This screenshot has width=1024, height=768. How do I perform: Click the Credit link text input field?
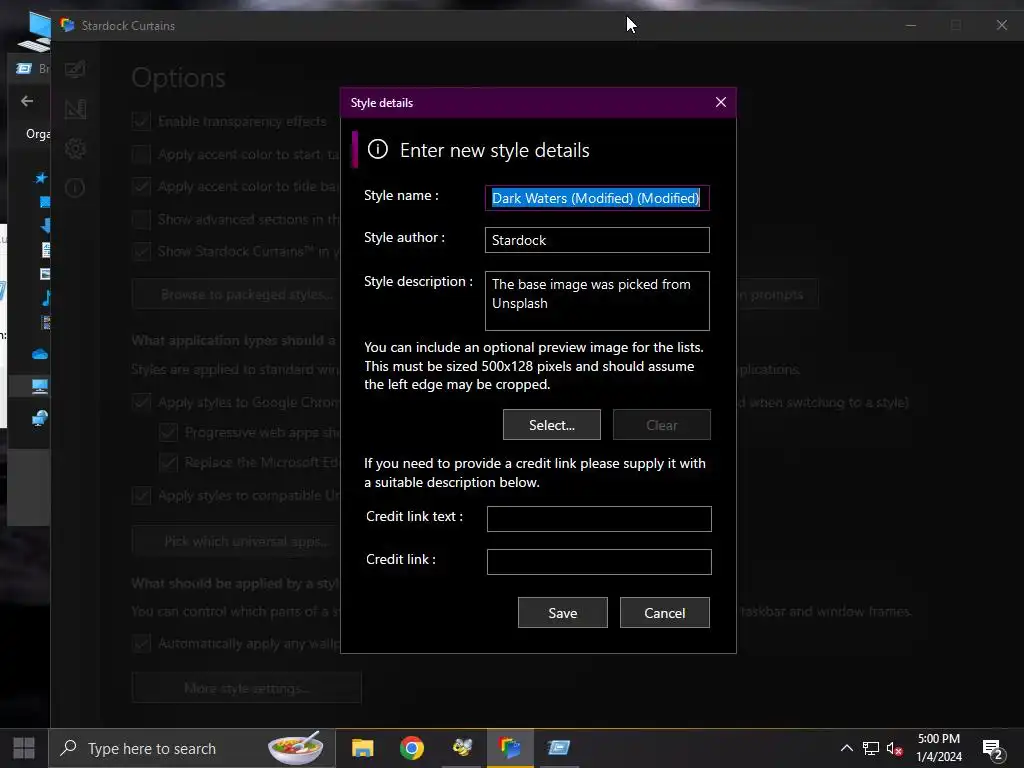point(599,519)
